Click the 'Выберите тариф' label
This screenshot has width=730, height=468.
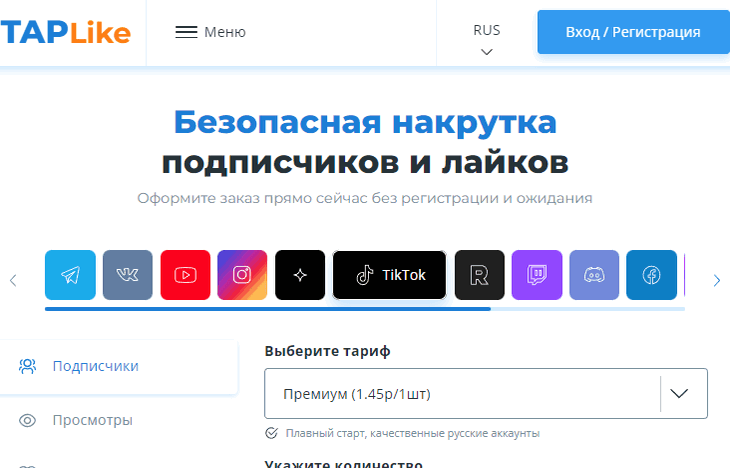pos(327,351)
